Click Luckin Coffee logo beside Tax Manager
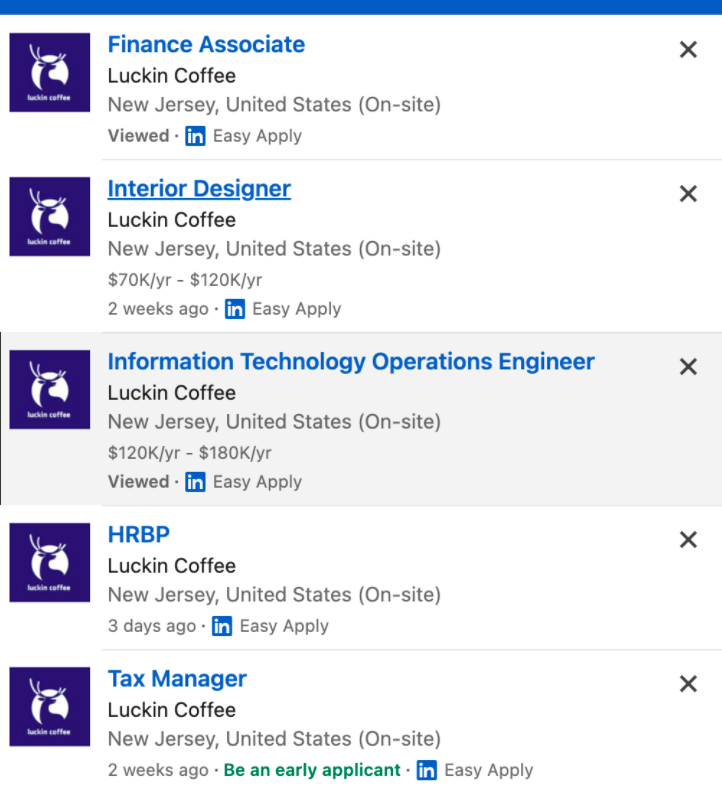This screenshot has height=789, width=722. (x=50, y=706)
